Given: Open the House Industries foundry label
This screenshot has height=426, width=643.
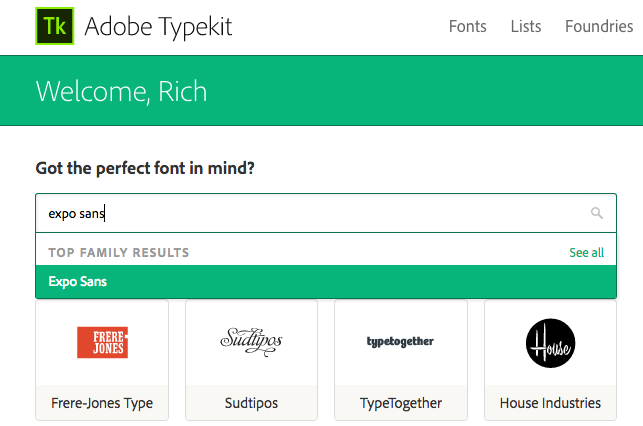Looking at the screenshot, I should coord(550,403).
